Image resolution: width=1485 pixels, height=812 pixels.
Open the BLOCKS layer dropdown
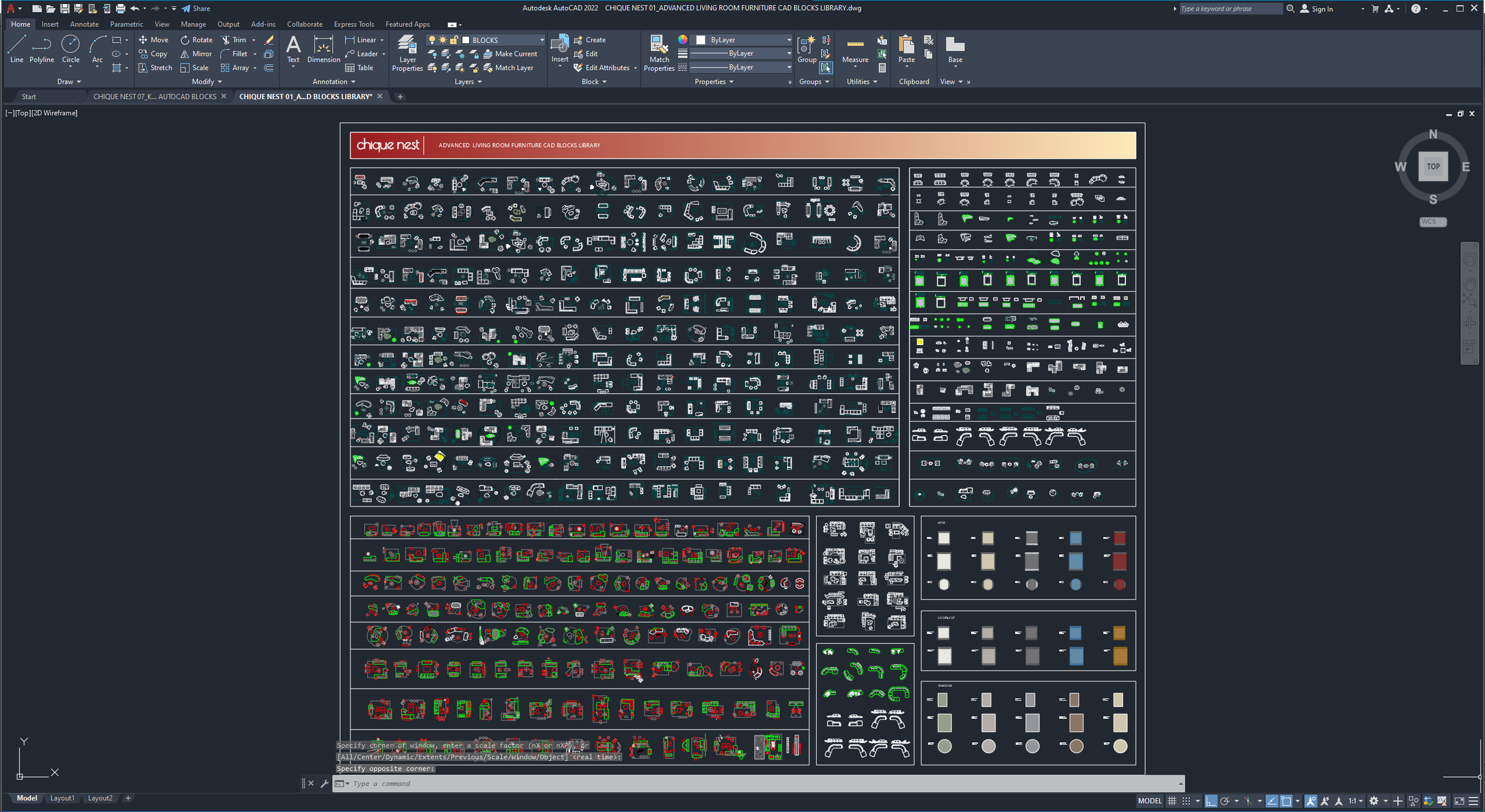click(x=541, y=39)
